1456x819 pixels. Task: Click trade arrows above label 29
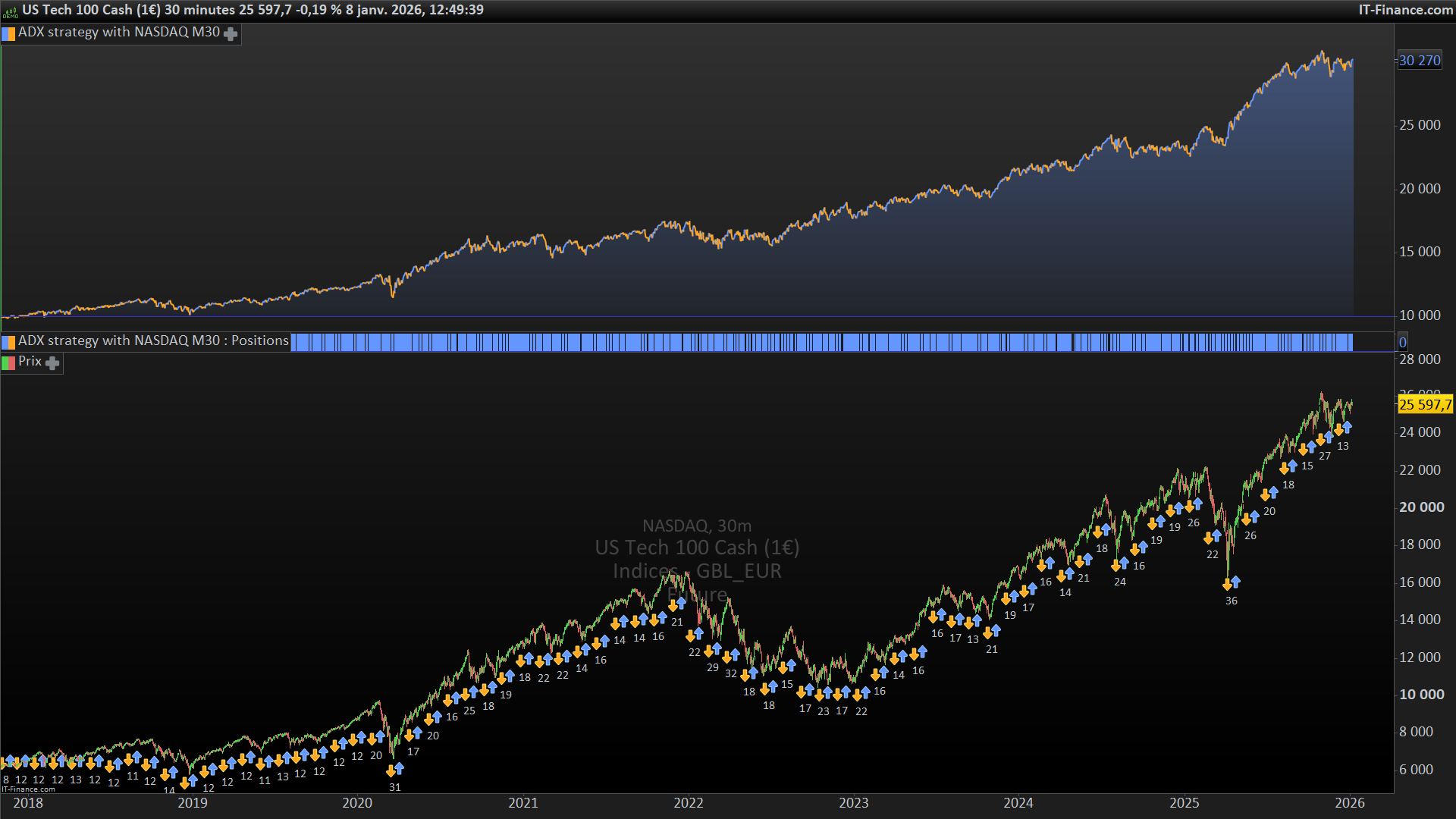[712, 650]
